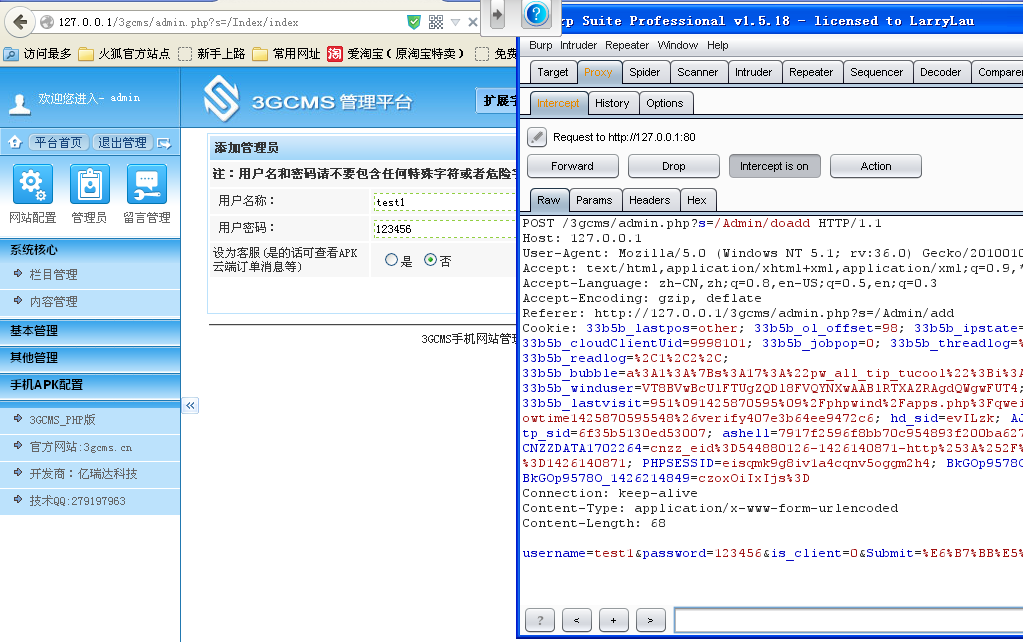Click the search help ? button
Screen dimensions: 1023x642
[540, 620]
